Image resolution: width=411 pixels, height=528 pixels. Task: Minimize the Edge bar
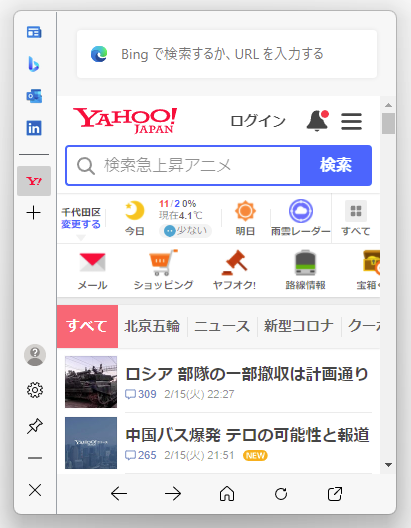coord(35,458)
